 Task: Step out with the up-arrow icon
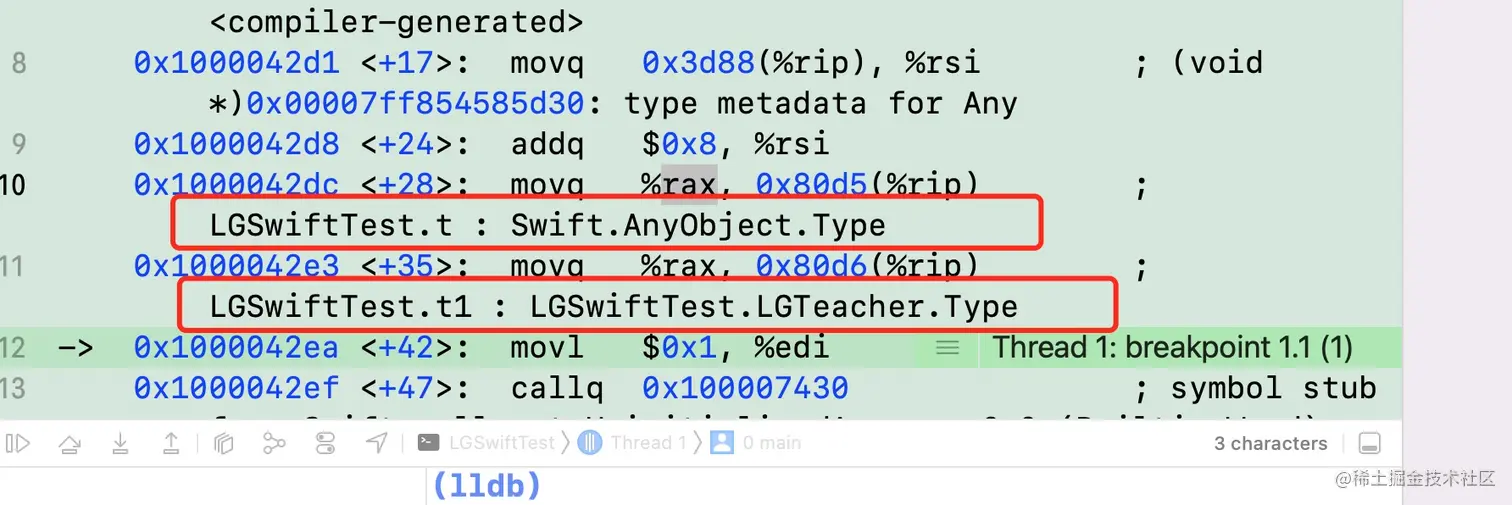[x=171, y=443]
